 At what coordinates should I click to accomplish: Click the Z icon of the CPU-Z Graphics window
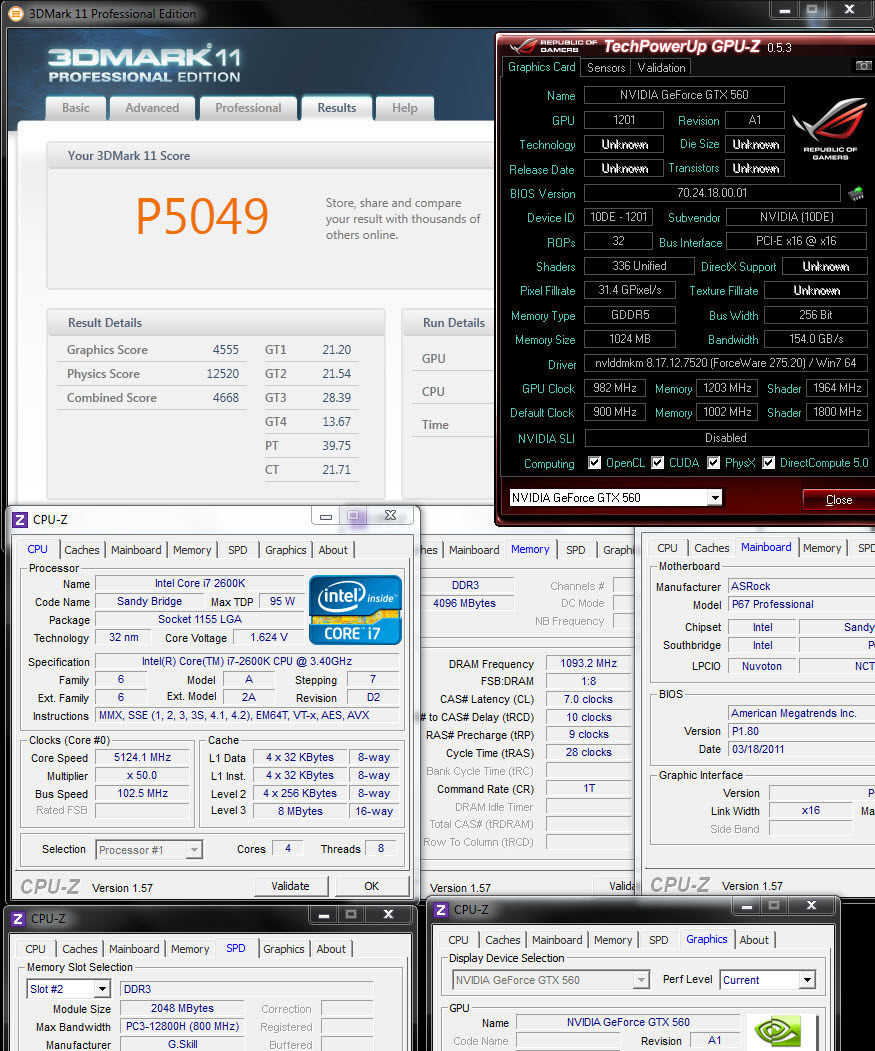tap(441, 910)
